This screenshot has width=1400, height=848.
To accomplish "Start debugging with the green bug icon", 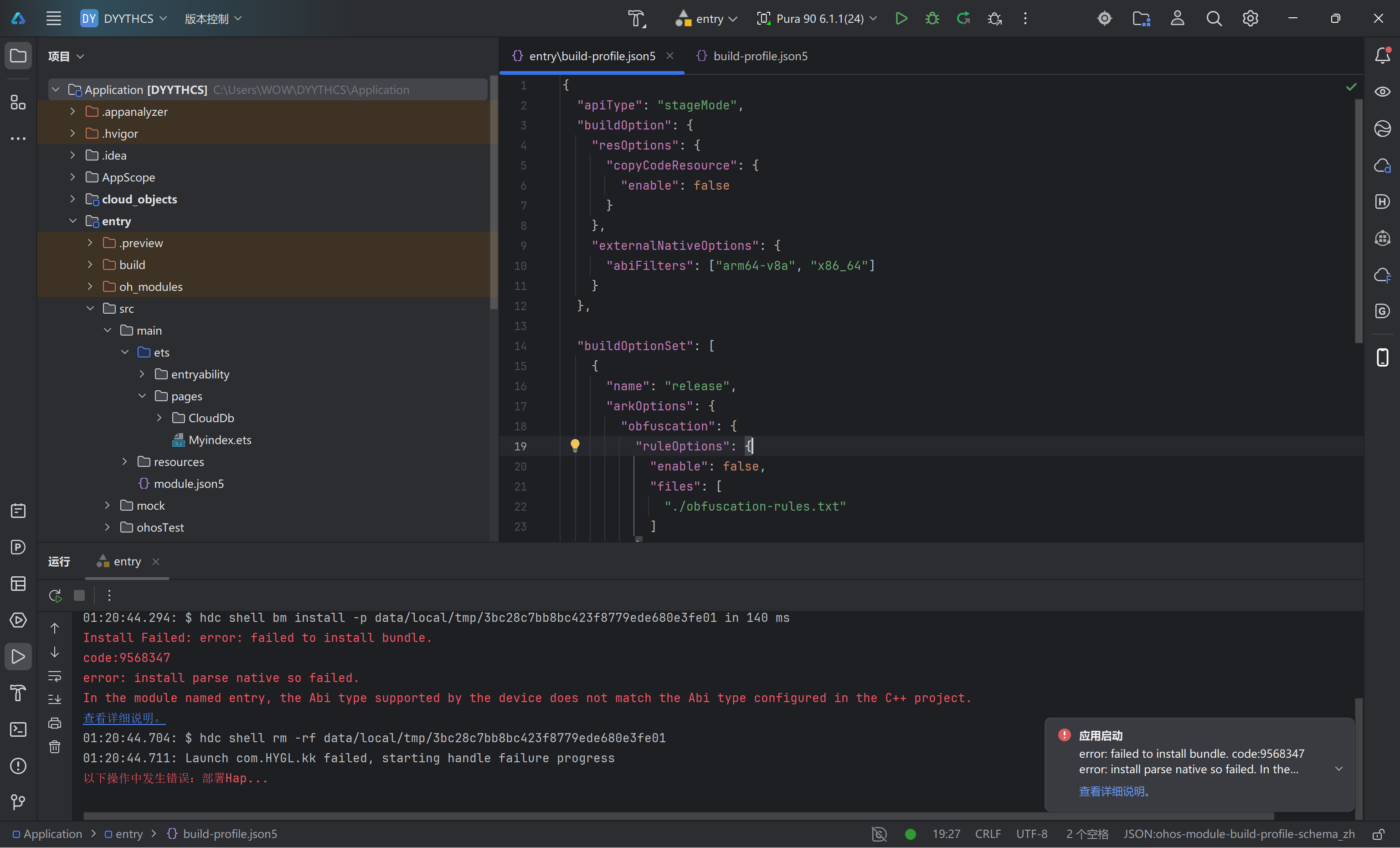I will pyautogui.click(x=932, y=18).
